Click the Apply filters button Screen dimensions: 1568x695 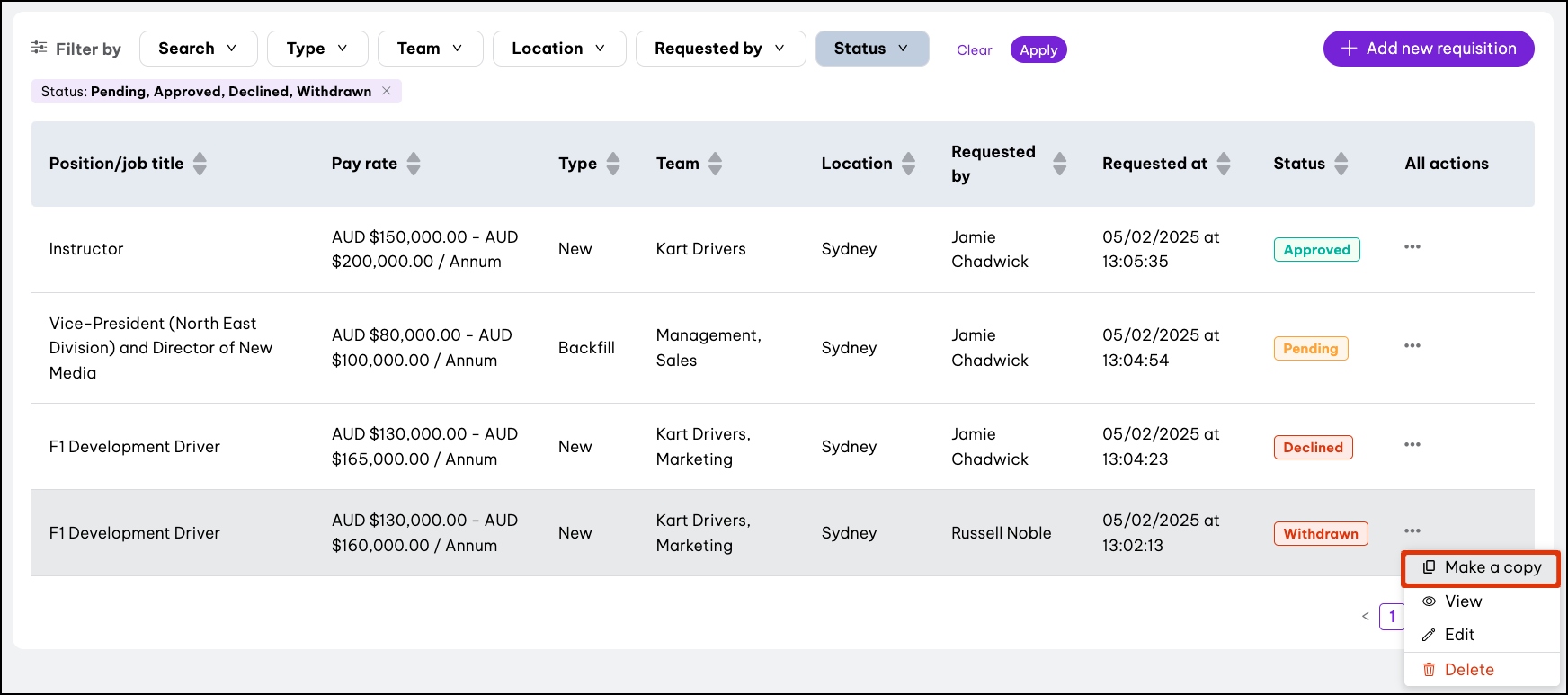[1038, 50]
